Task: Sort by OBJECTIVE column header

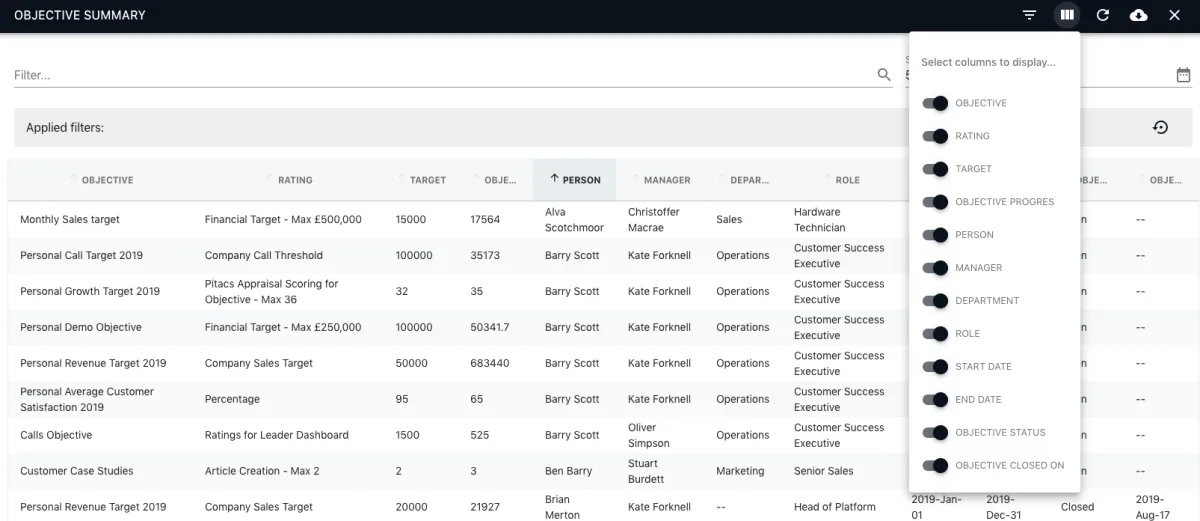Action: 107,180
